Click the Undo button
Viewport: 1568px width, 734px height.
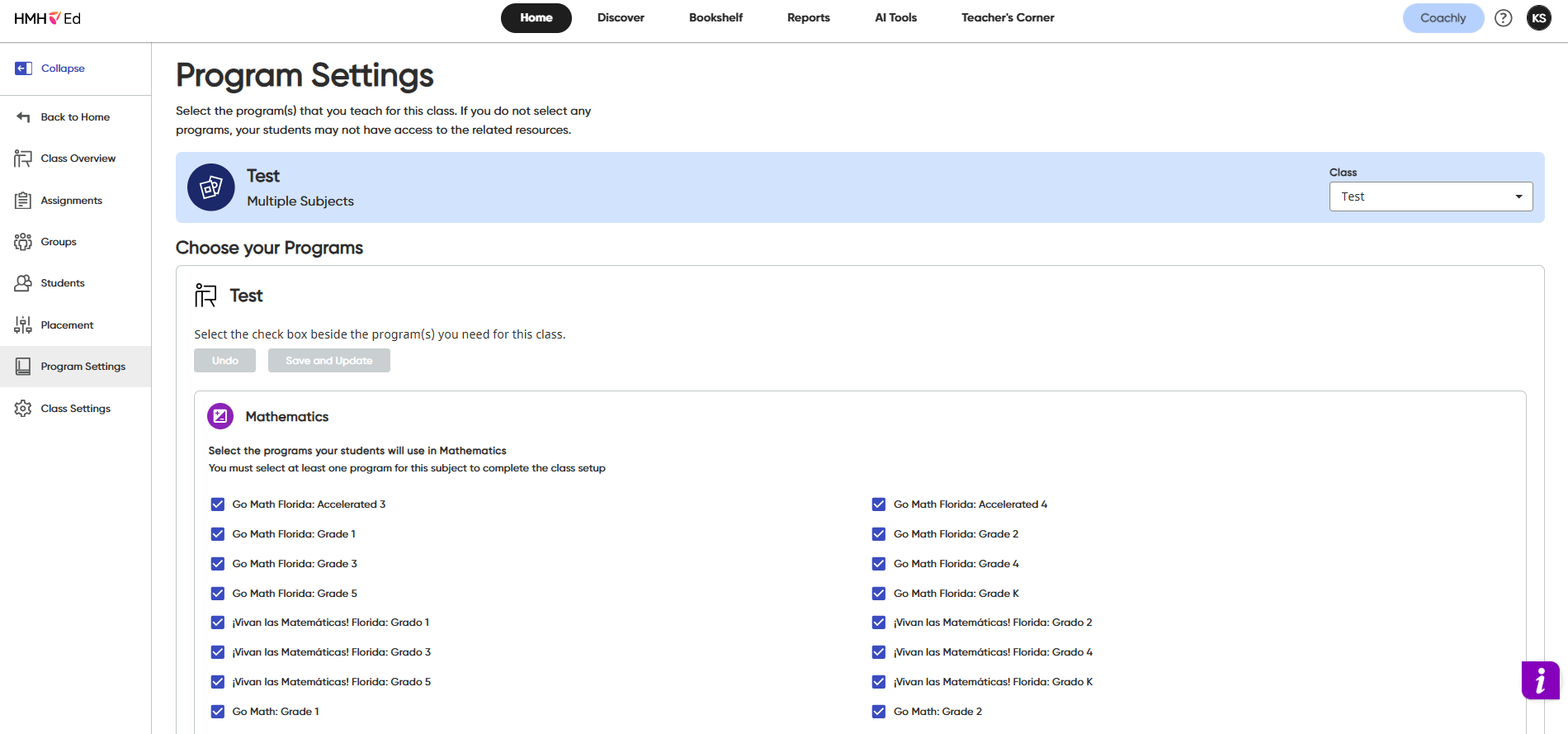(225, 361)
